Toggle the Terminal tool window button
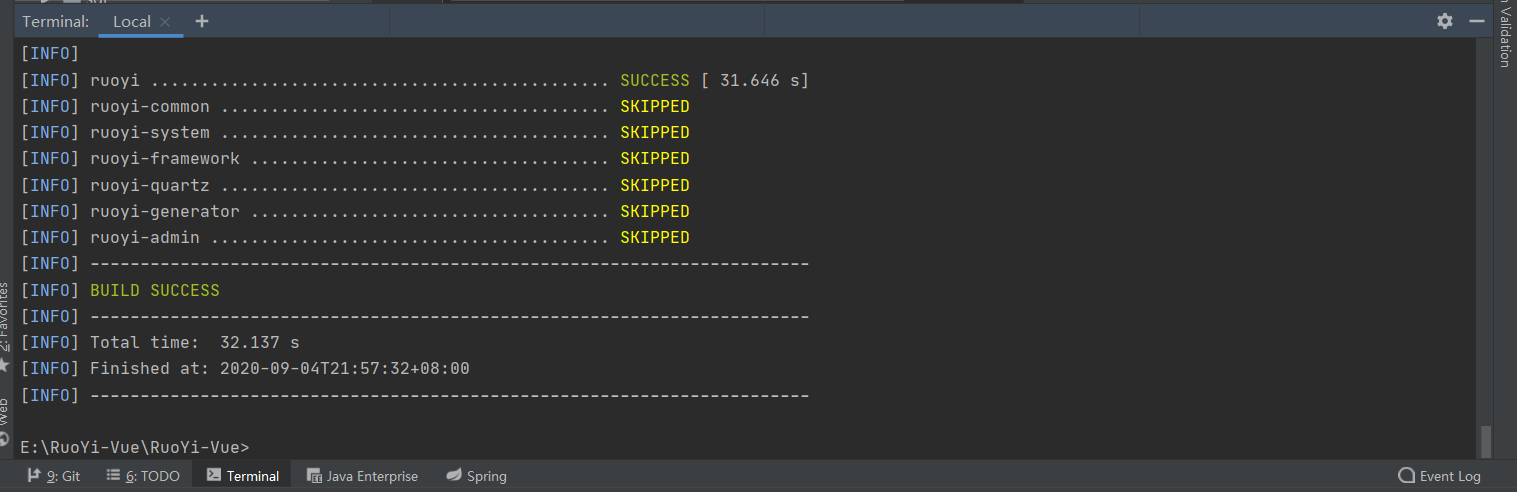This screenshot has height=492, width=1517. (x=243, y=476)
